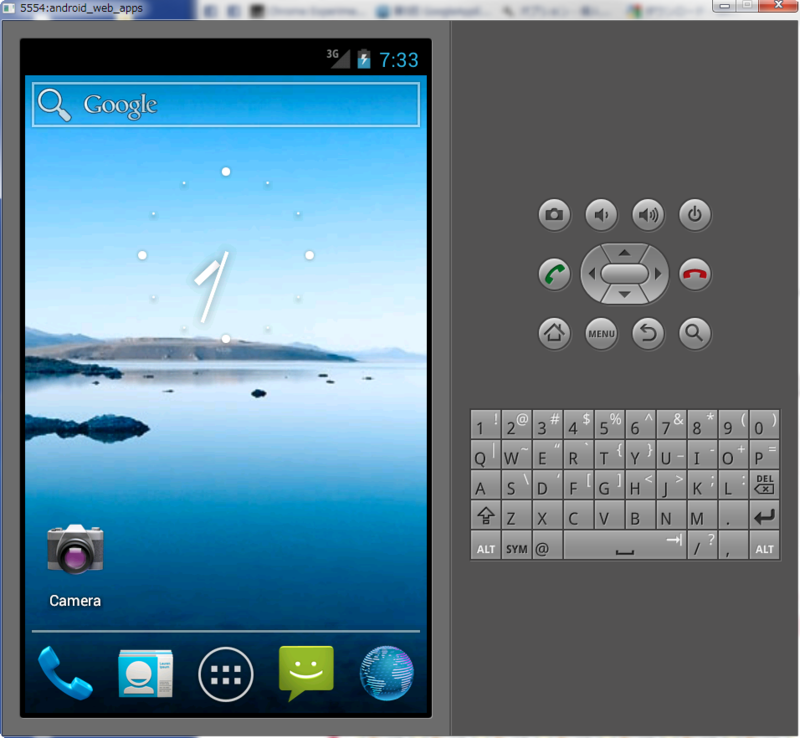This screenshot has width=800, height=738.
Task: Click the Q key on emulator keyboard
Action: coord(485,454)
